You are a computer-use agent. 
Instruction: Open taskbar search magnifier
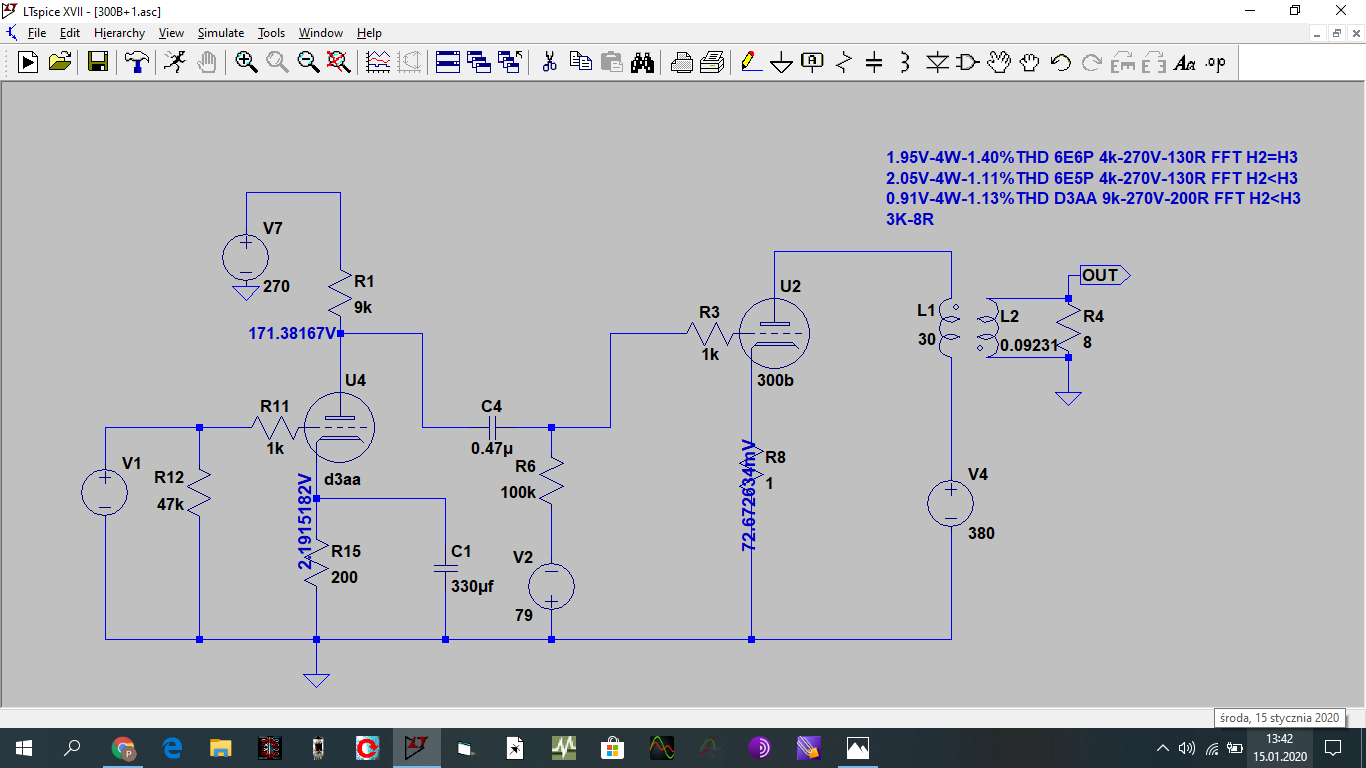(72, 747)
